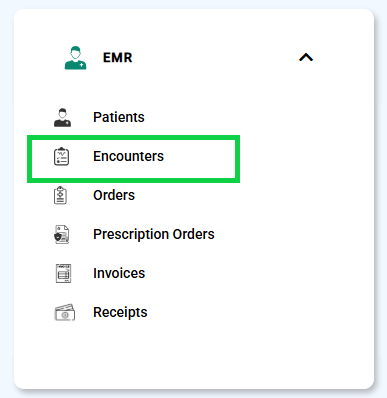
Task: Go to the Orders page
Action: [x=114, y=195]
